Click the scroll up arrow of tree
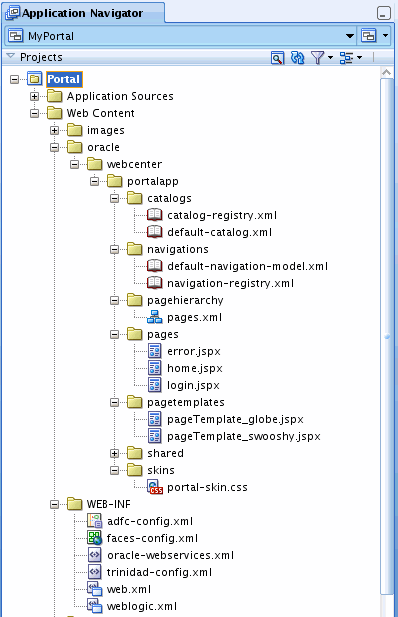Screen dimensions: 398x617 [387, 72]
